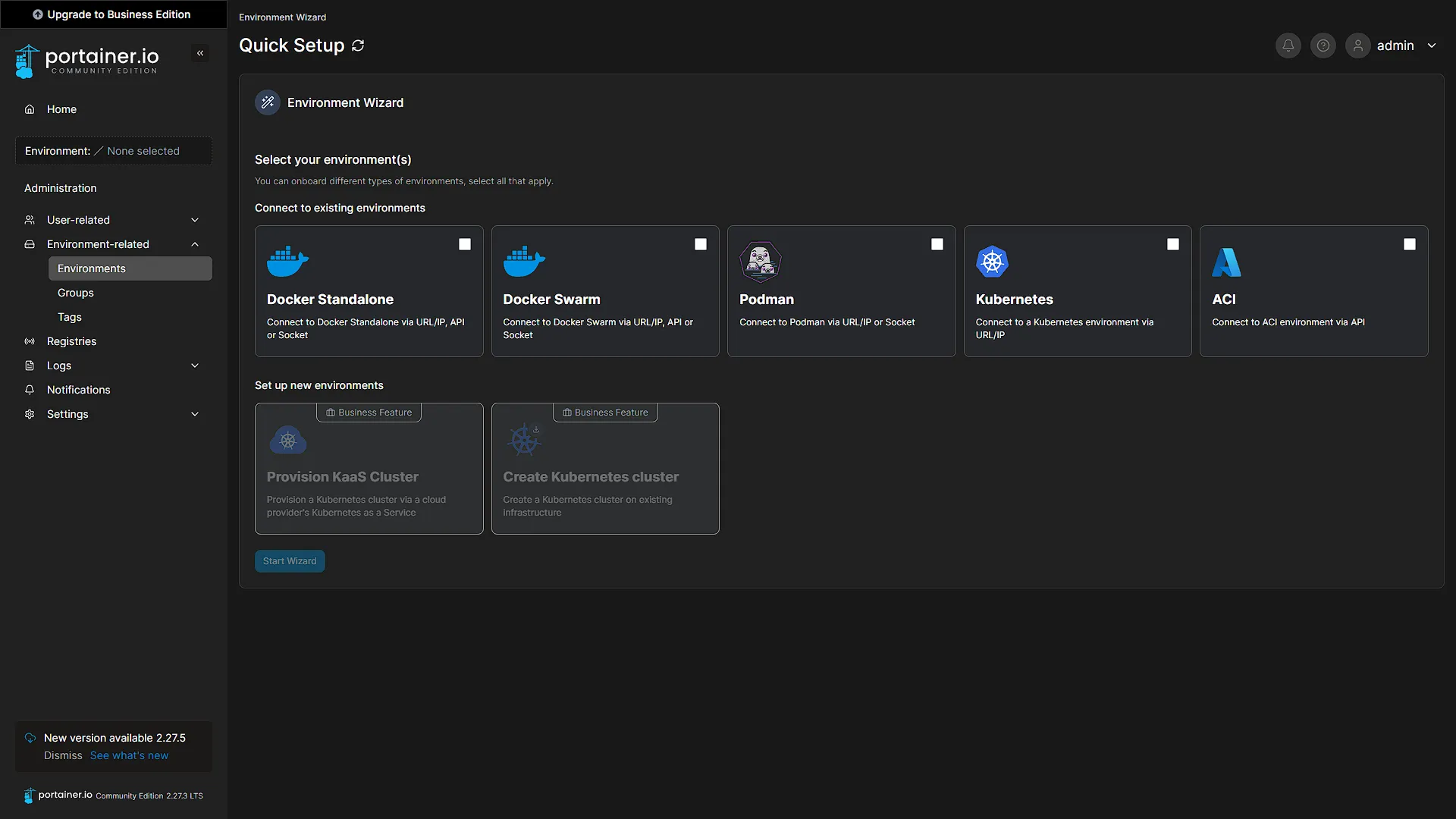Click the Kubernetes wheel icon
The image size is (1456, 819).
coord(992,262)
